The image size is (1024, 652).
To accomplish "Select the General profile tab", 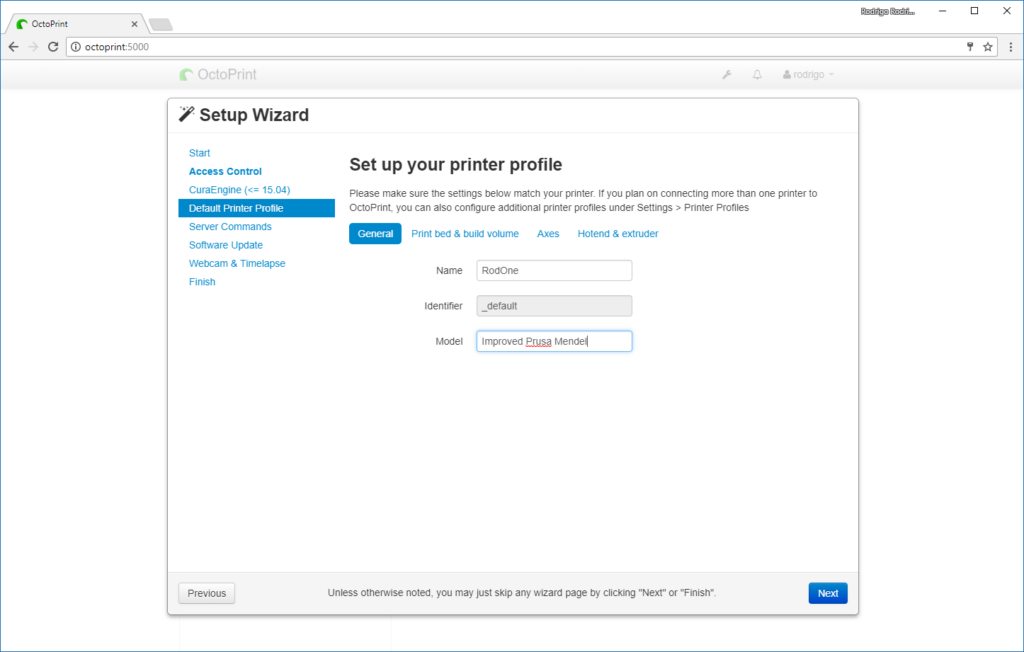I will coord(376,233).
